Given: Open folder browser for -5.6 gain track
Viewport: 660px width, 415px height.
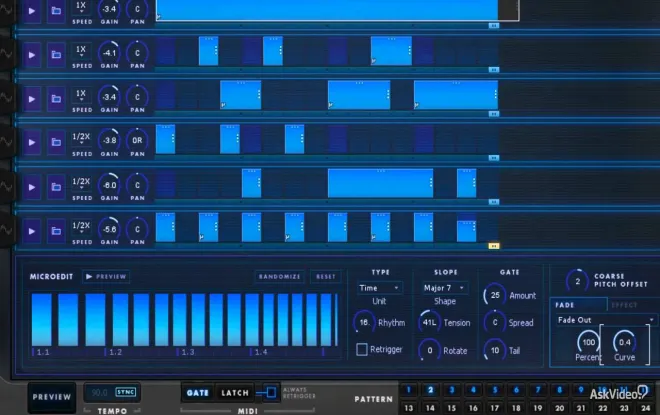Looking at the screenshot, I should 56,231.
